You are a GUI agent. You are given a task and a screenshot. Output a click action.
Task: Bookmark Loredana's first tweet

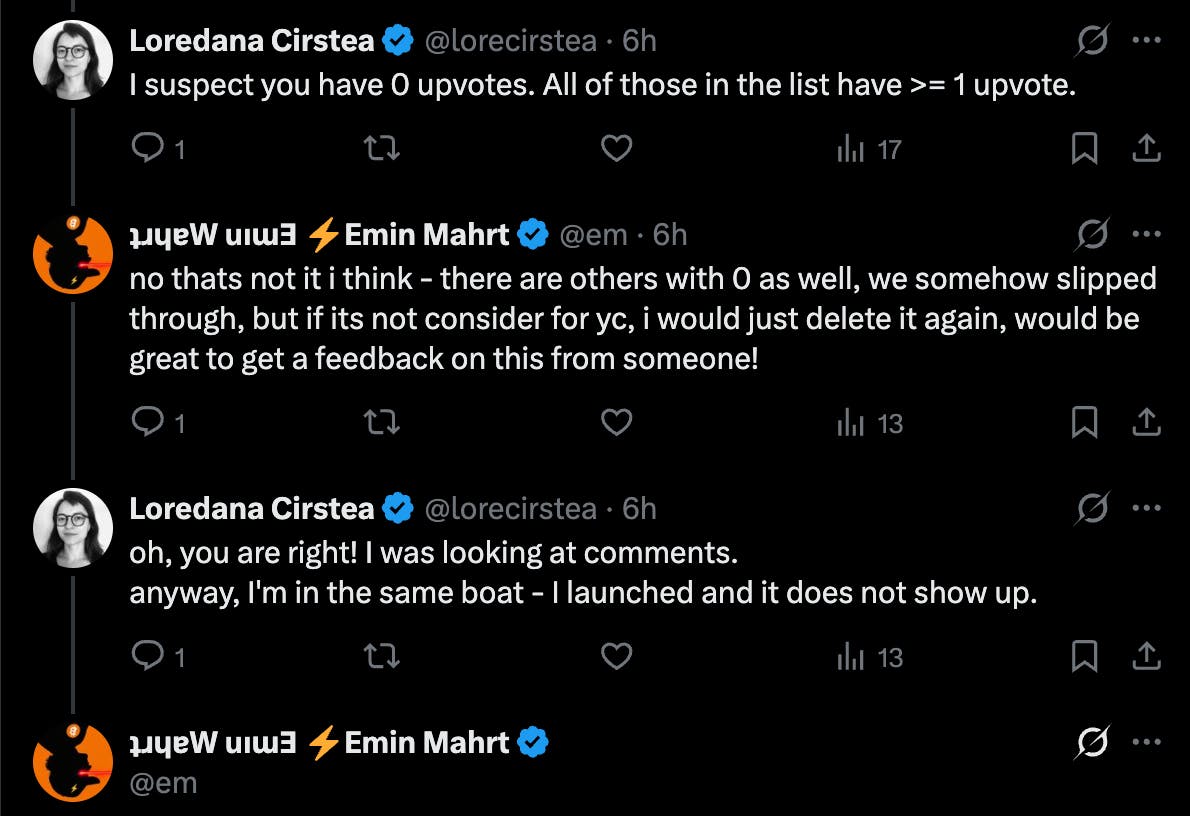pos(1084,149)
